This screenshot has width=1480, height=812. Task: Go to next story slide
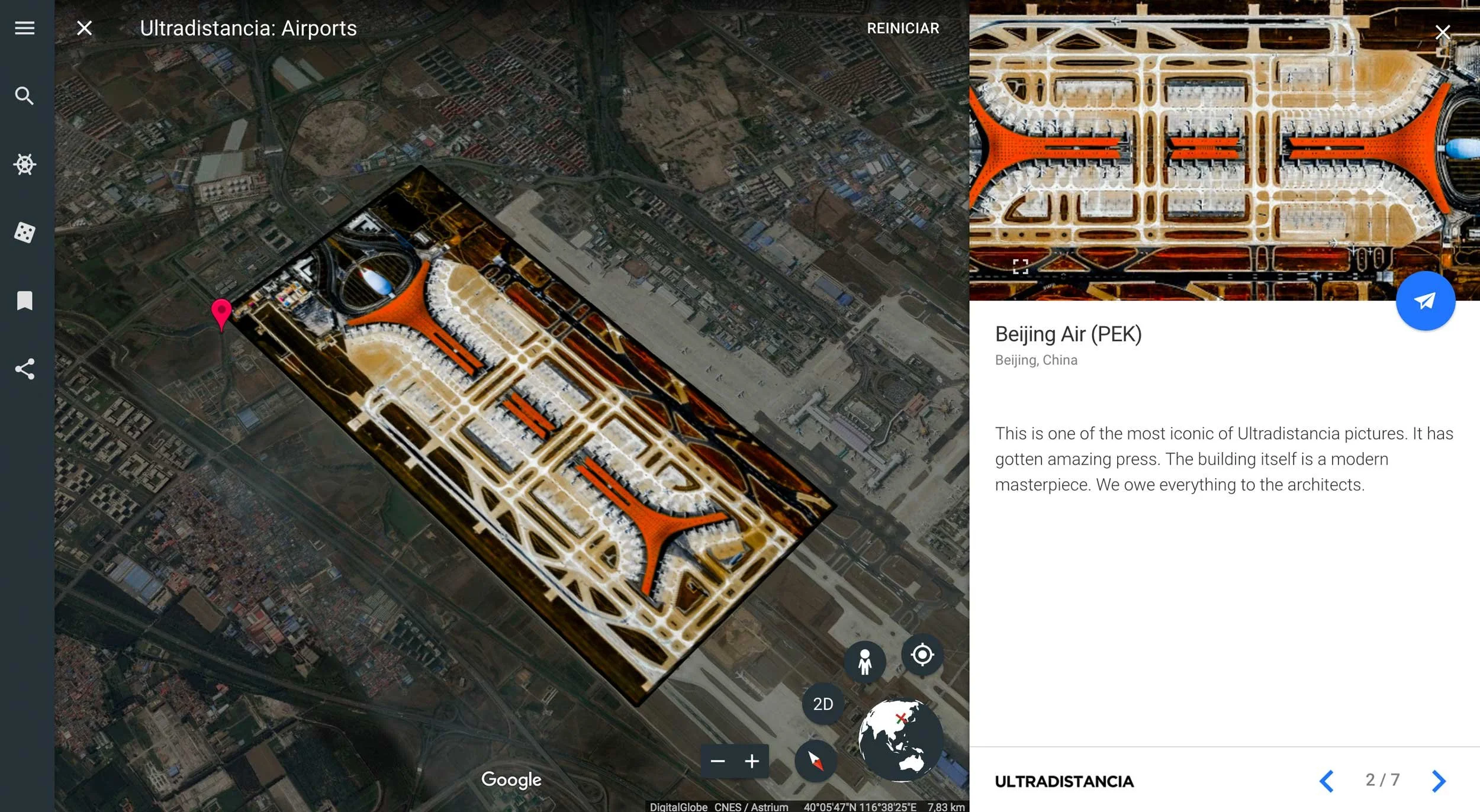[1439, 781]
